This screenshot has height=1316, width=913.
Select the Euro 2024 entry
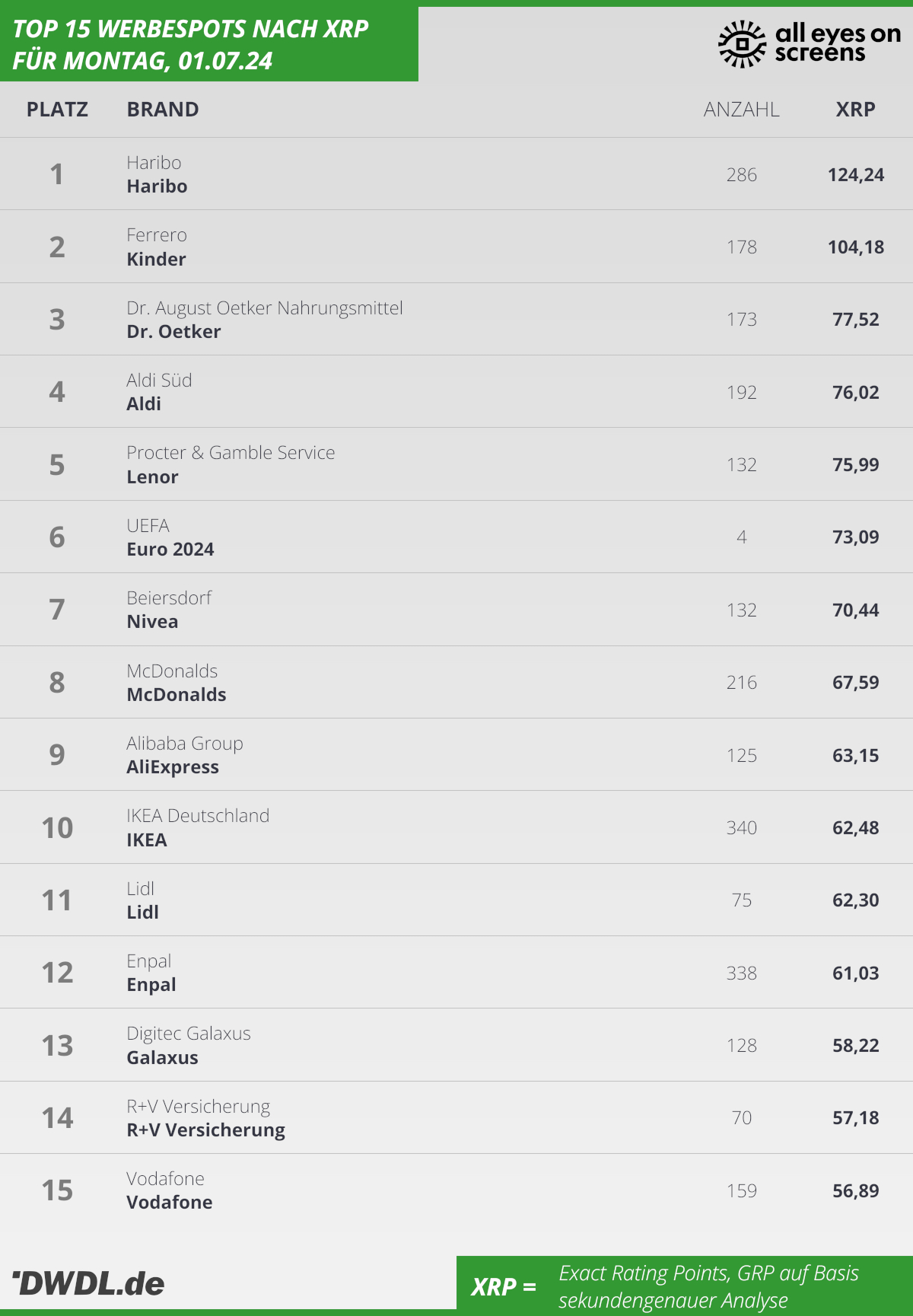pos(170,550)
